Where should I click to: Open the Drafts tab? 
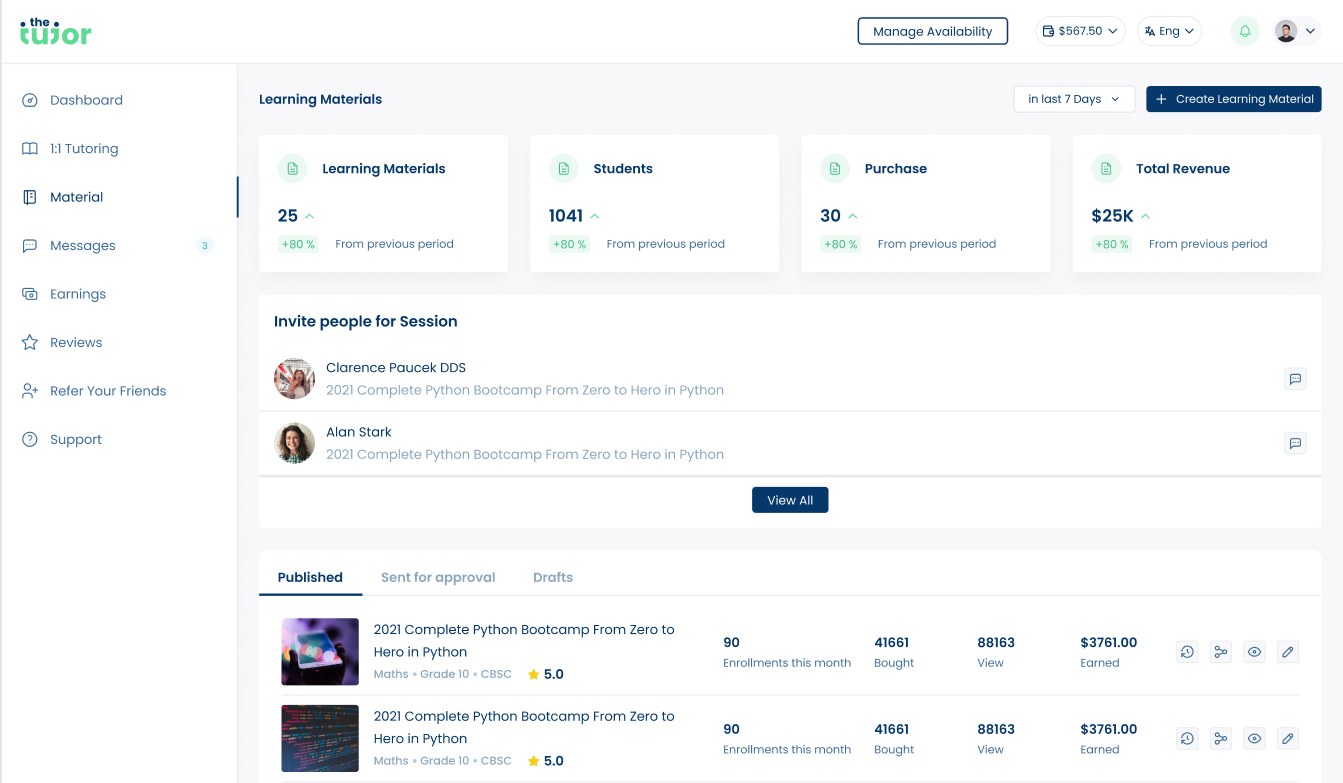pyautogui.click(x=553, y=577)
